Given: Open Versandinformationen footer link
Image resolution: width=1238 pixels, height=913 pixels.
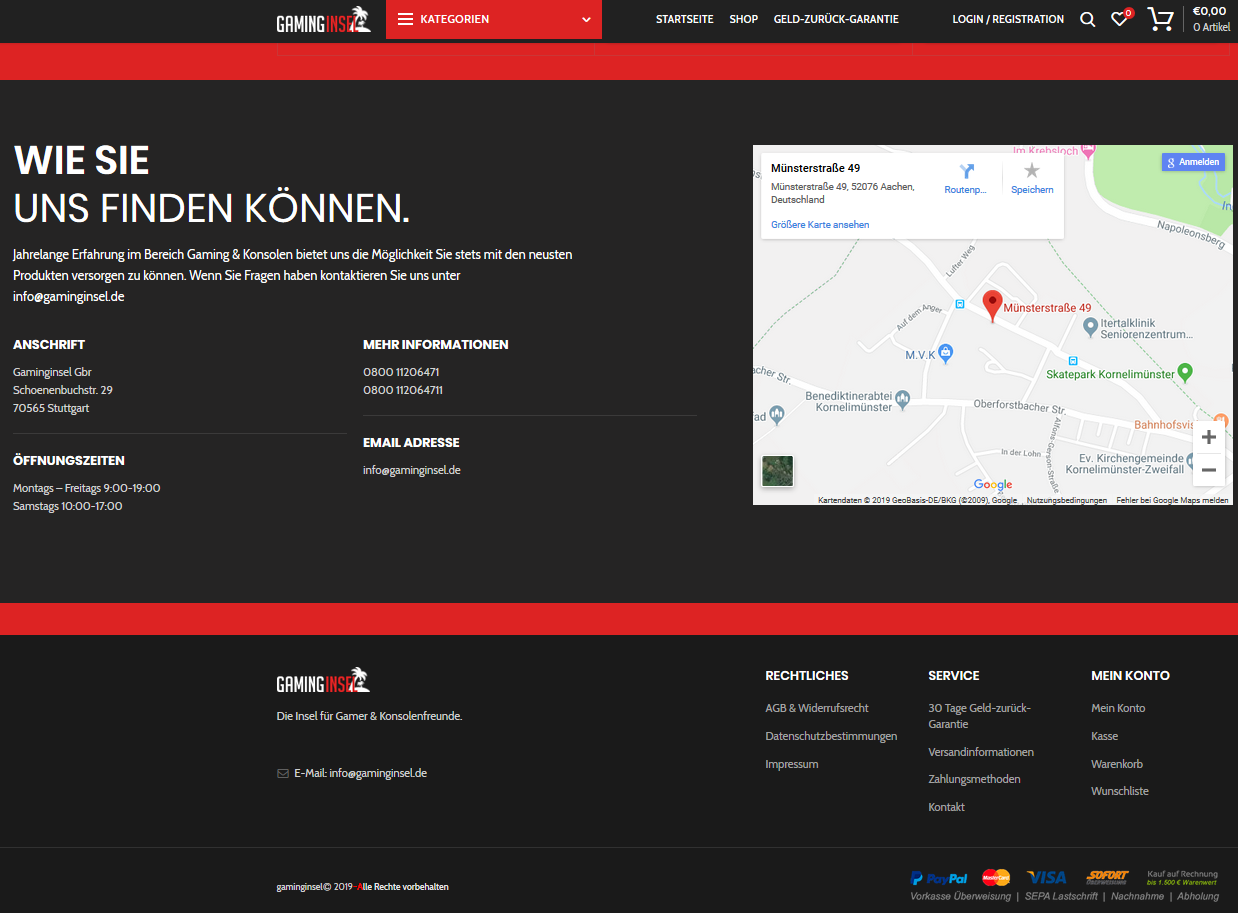Looking at the screenshot, I should [x=981, y=752].
